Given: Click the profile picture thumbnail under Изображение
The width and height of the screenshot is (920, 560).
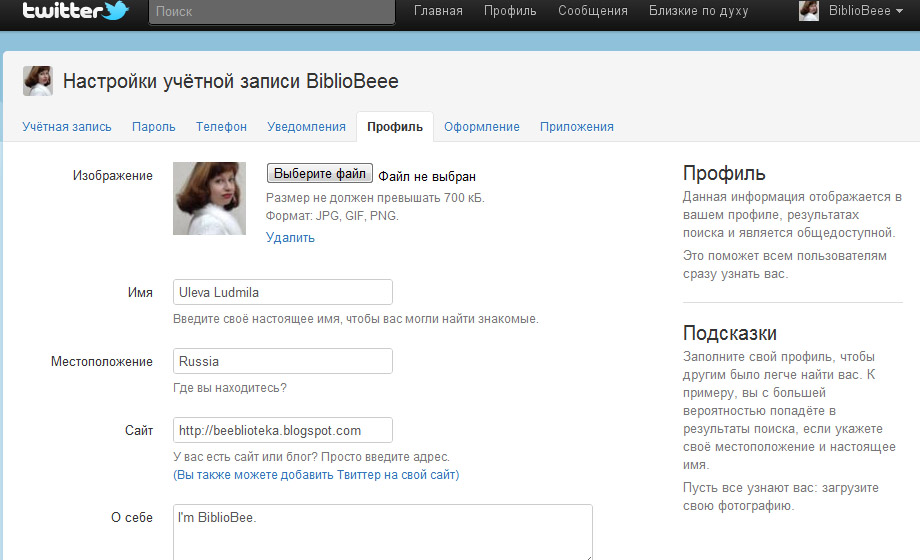Looking at the screenshot, I should 209,198.
